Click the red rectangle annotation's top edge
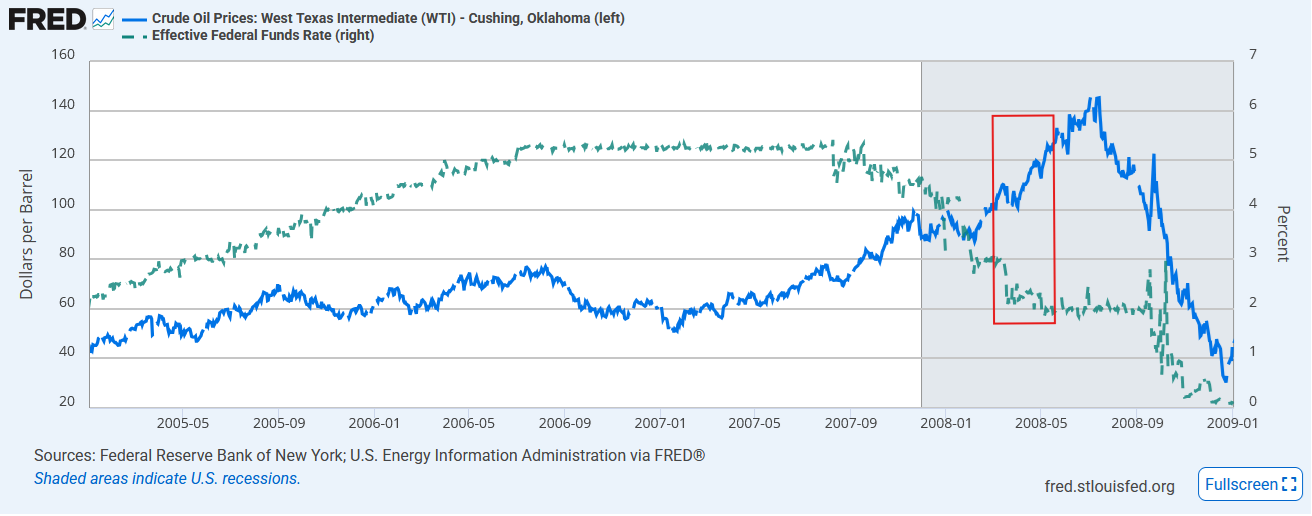This screenshot has height=516, width=1312. click(x=1023, y=116)
